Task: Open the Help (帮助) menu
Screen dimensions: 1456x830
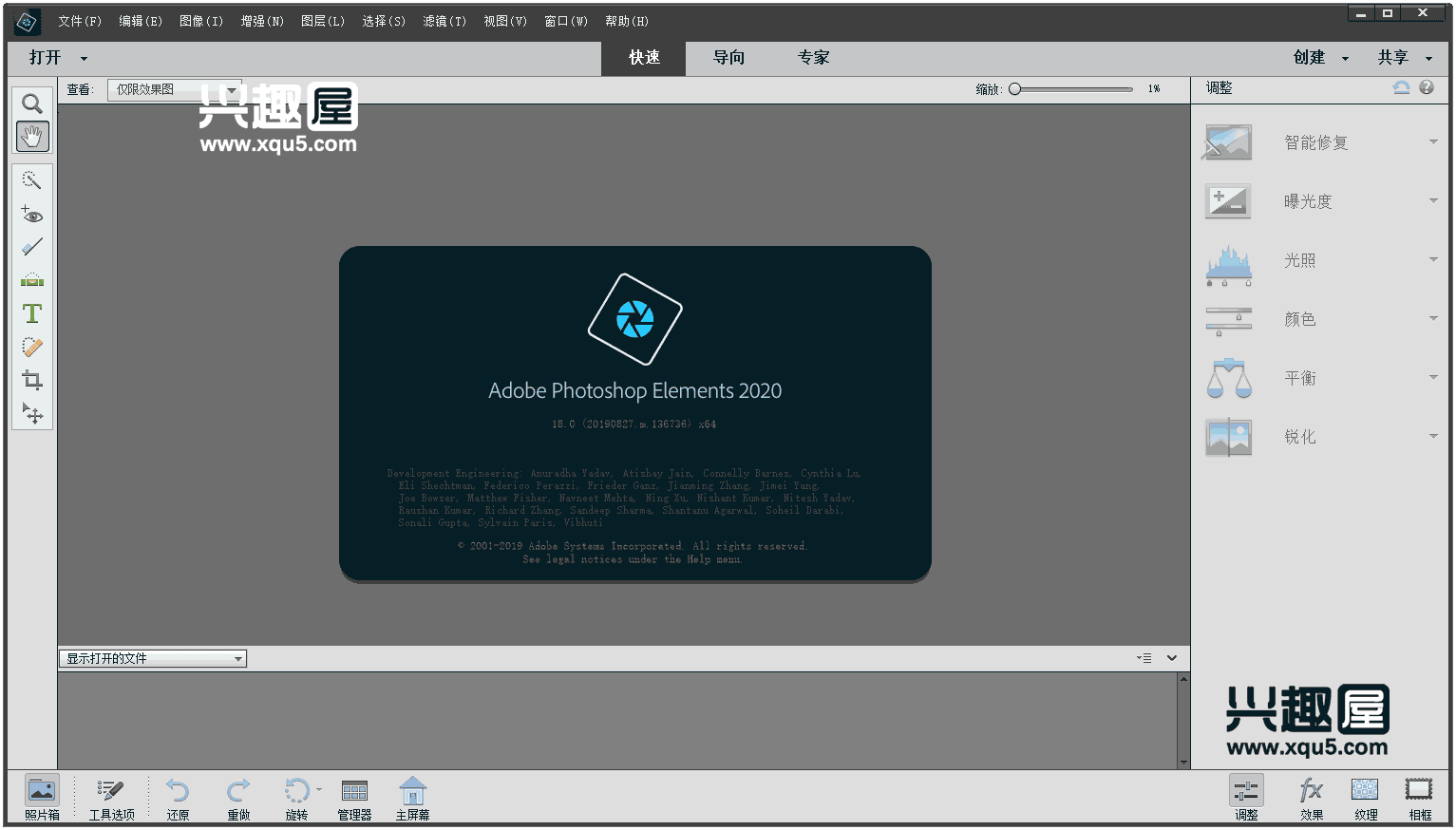Action: tap(627, 21)
